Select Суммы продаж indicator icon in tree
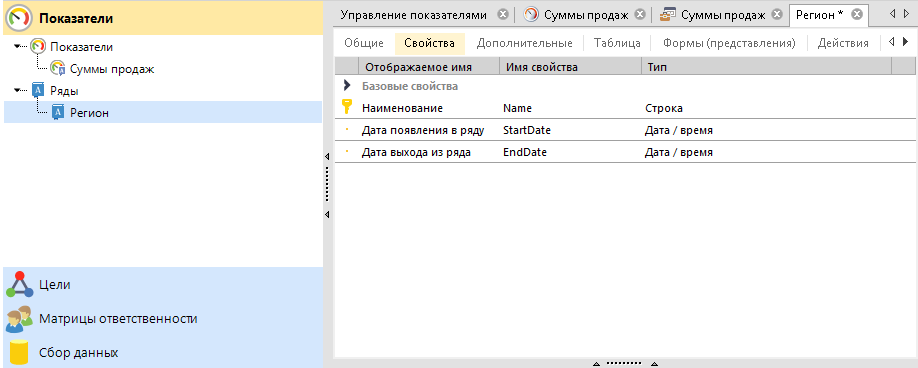 point(57,68)
